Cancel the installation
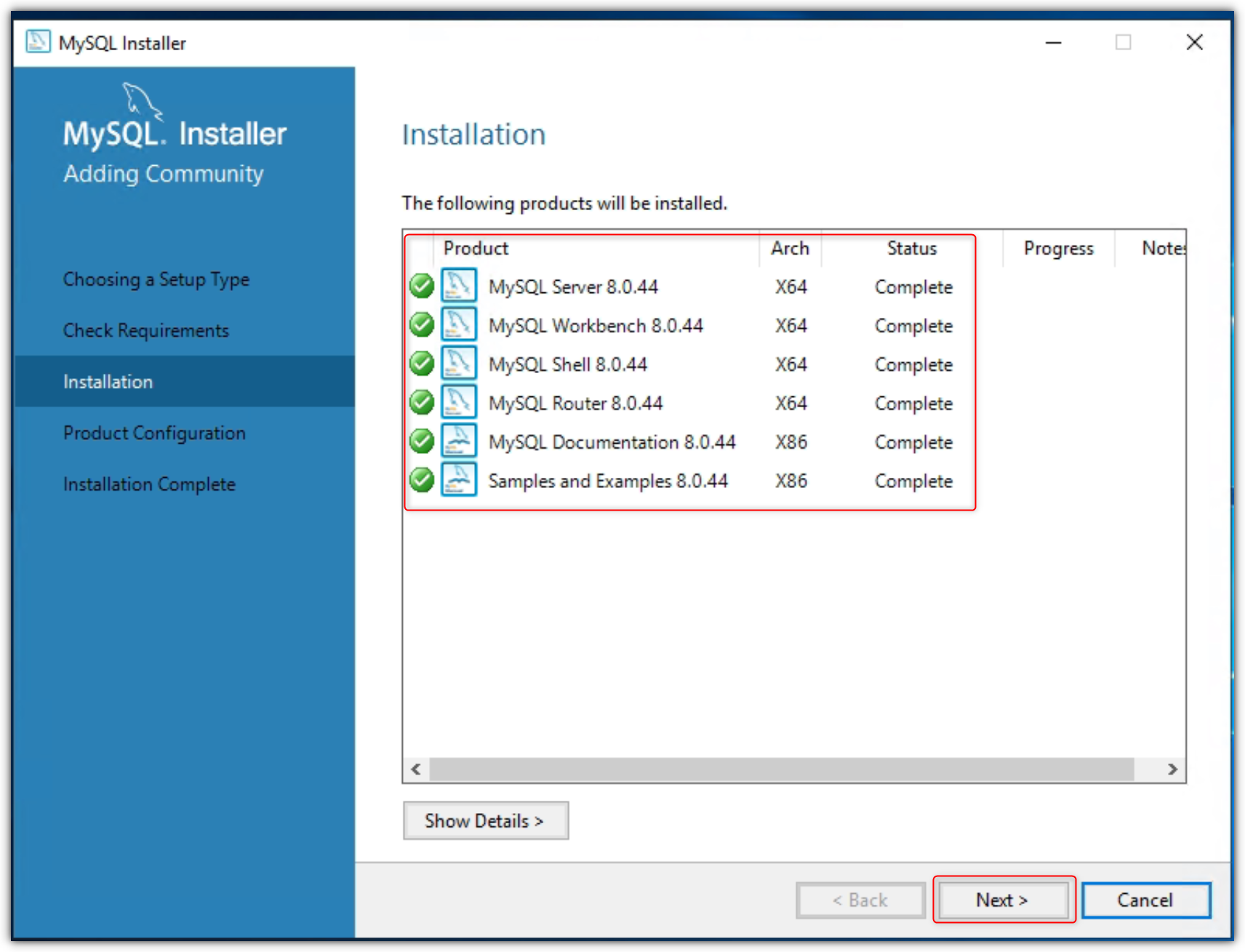Screen dimensions: 1245x952 (x=1145, y=900)
